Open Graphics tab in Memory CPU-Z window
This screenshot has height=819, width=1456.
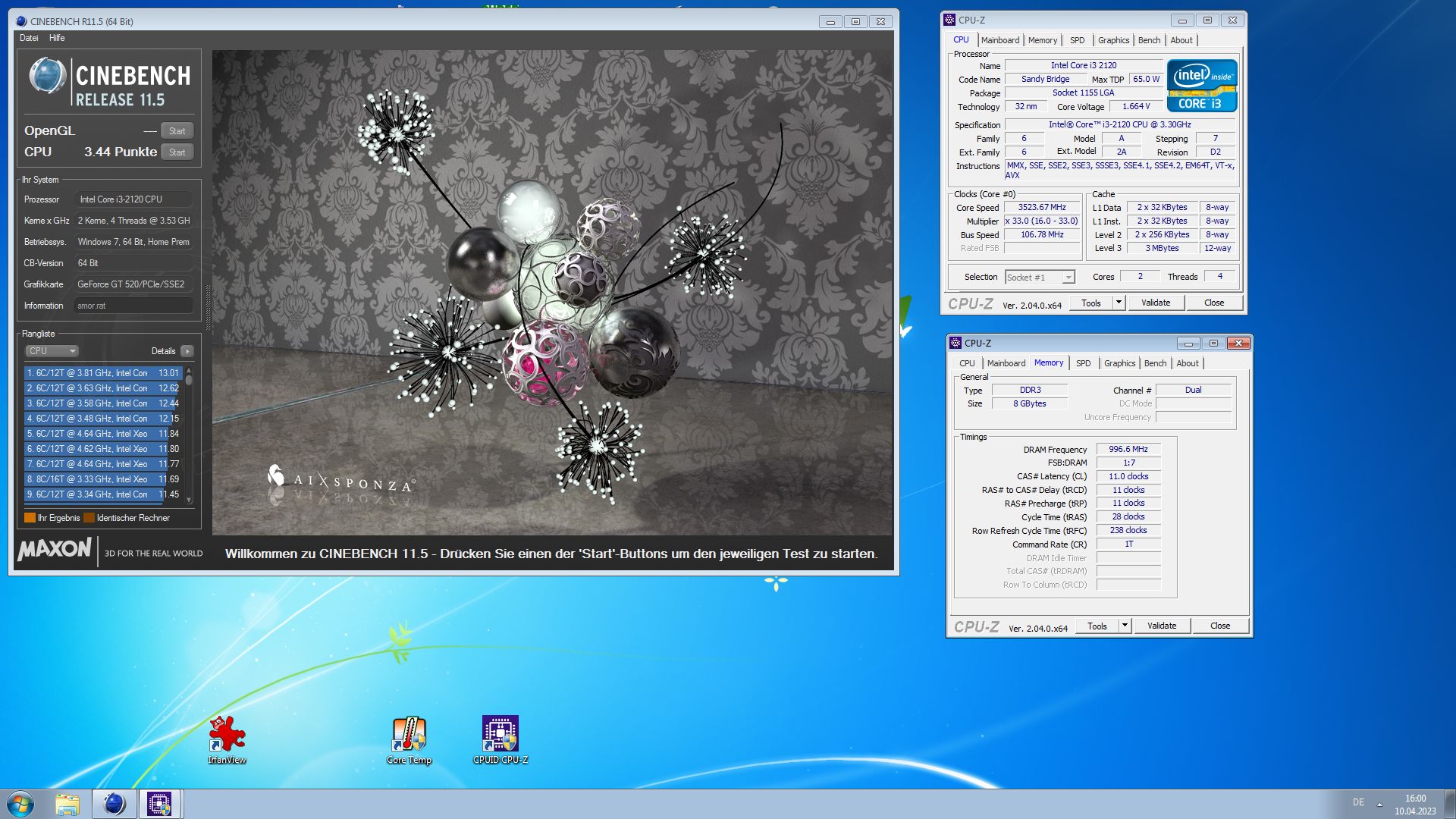pyautogui.click(x=1119, y=363)
